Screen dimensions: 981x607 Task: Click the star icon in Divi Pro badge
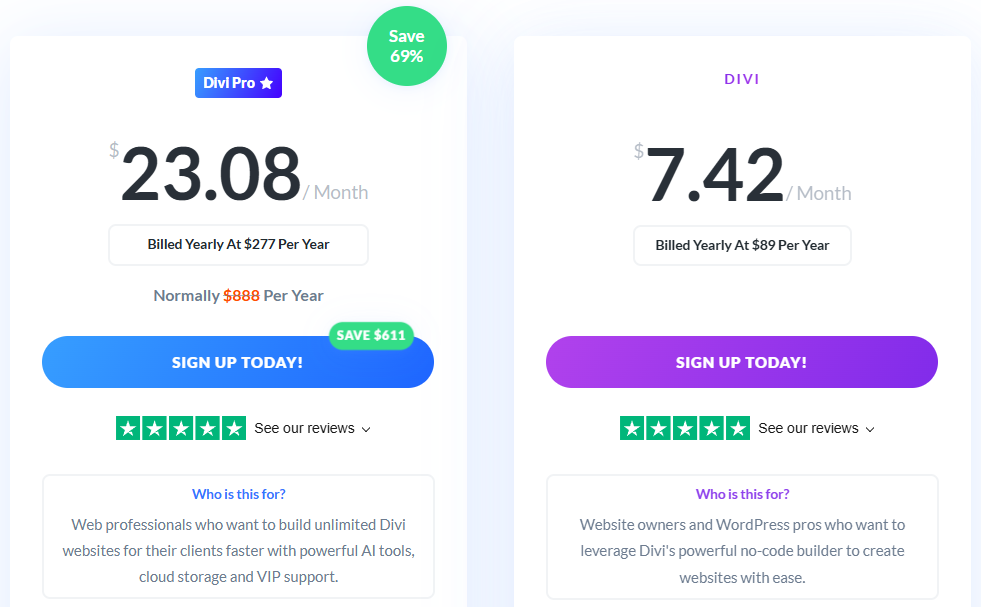coord(267,83)
